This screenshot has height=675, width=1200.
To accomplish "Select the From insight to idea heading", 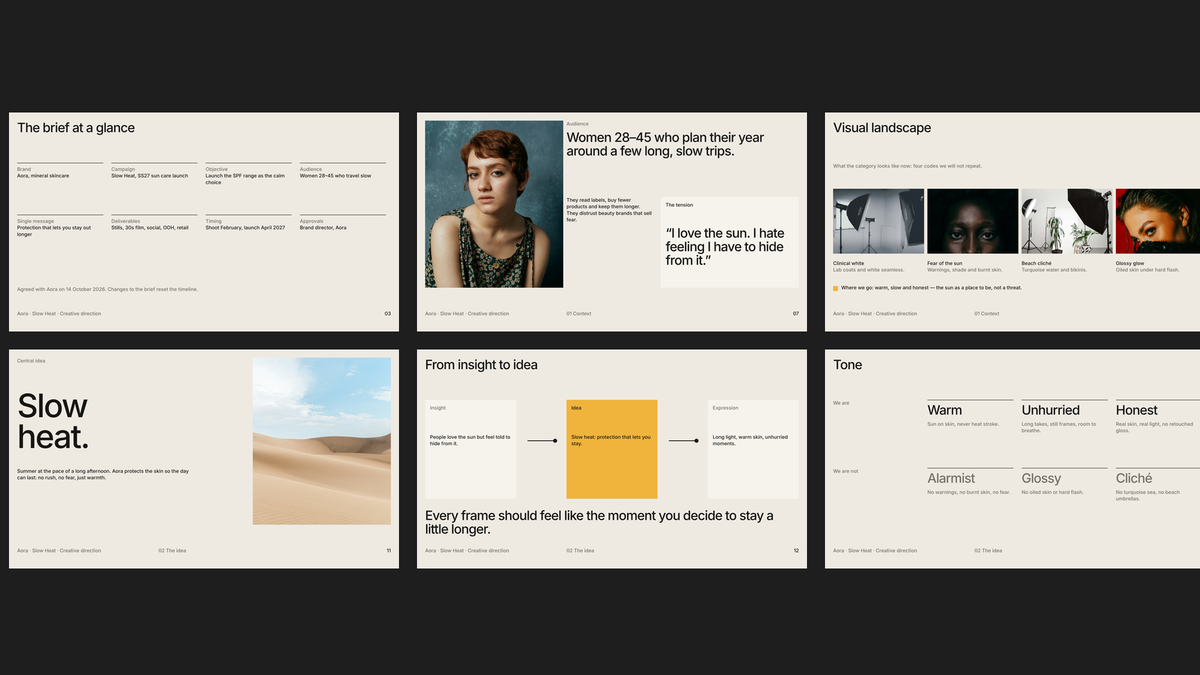I will tap(481, 365).
